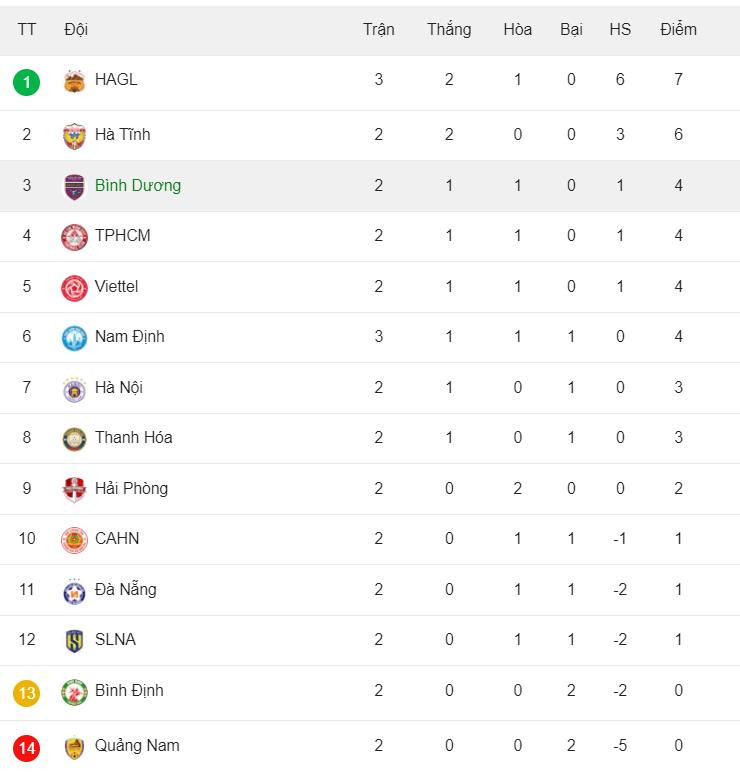Click the yellow rank 13 badge
Viewport: 740px width, 772px height.
point(27,692)
